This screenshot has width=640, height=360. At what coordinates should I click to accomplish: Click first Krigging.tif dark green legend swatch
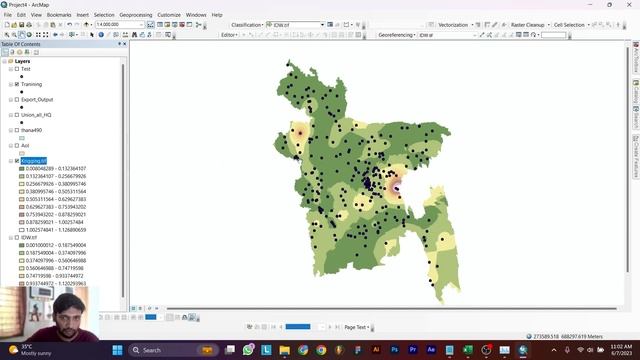[22, 169]
